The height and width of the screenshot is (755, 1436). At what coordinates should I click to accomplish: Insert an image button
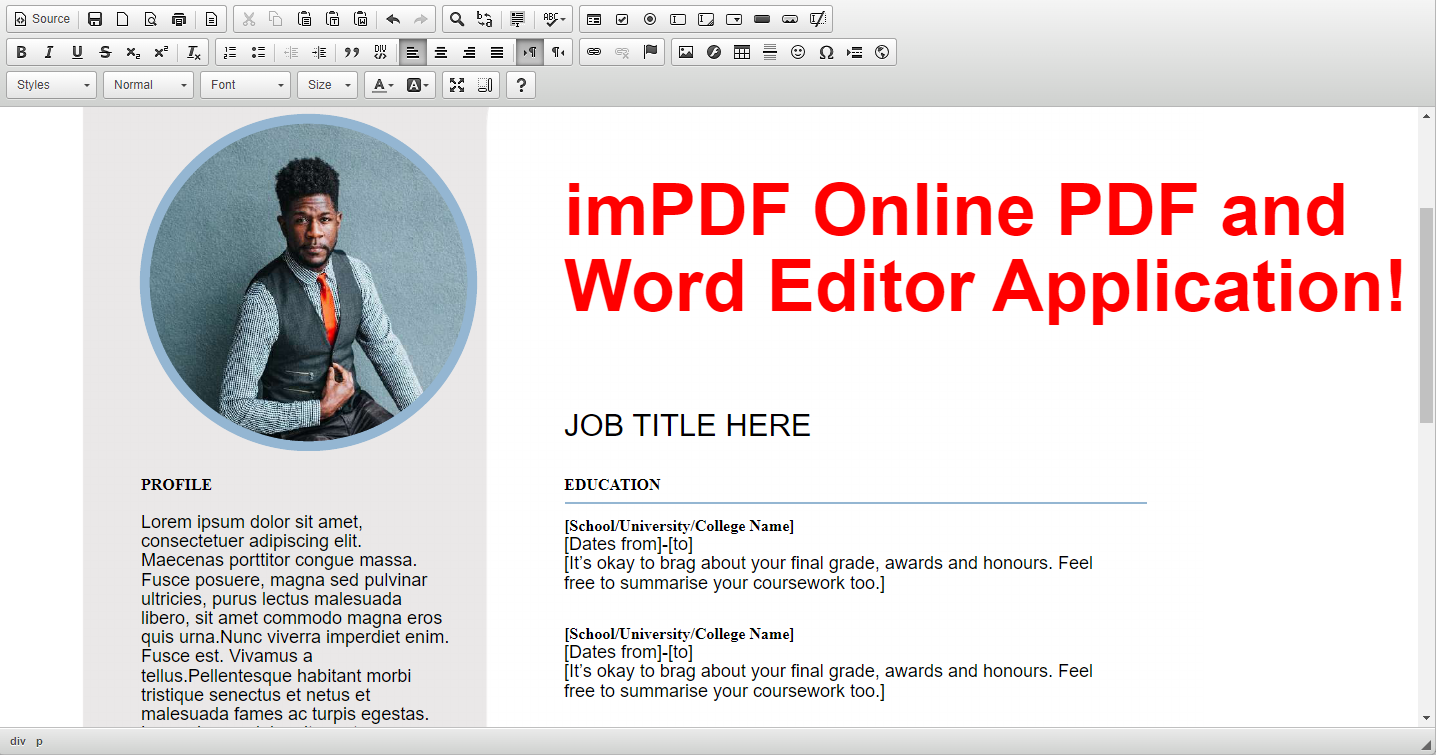790,19
